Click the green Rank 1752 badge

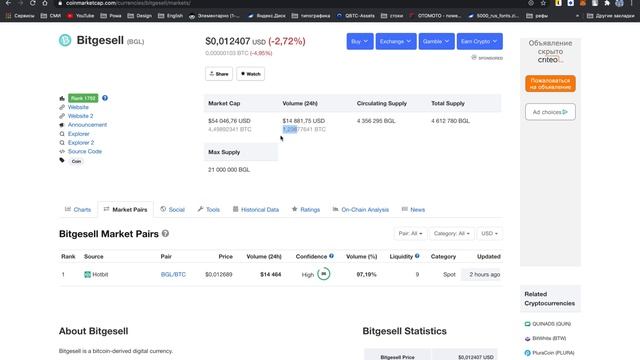(83, 98)
